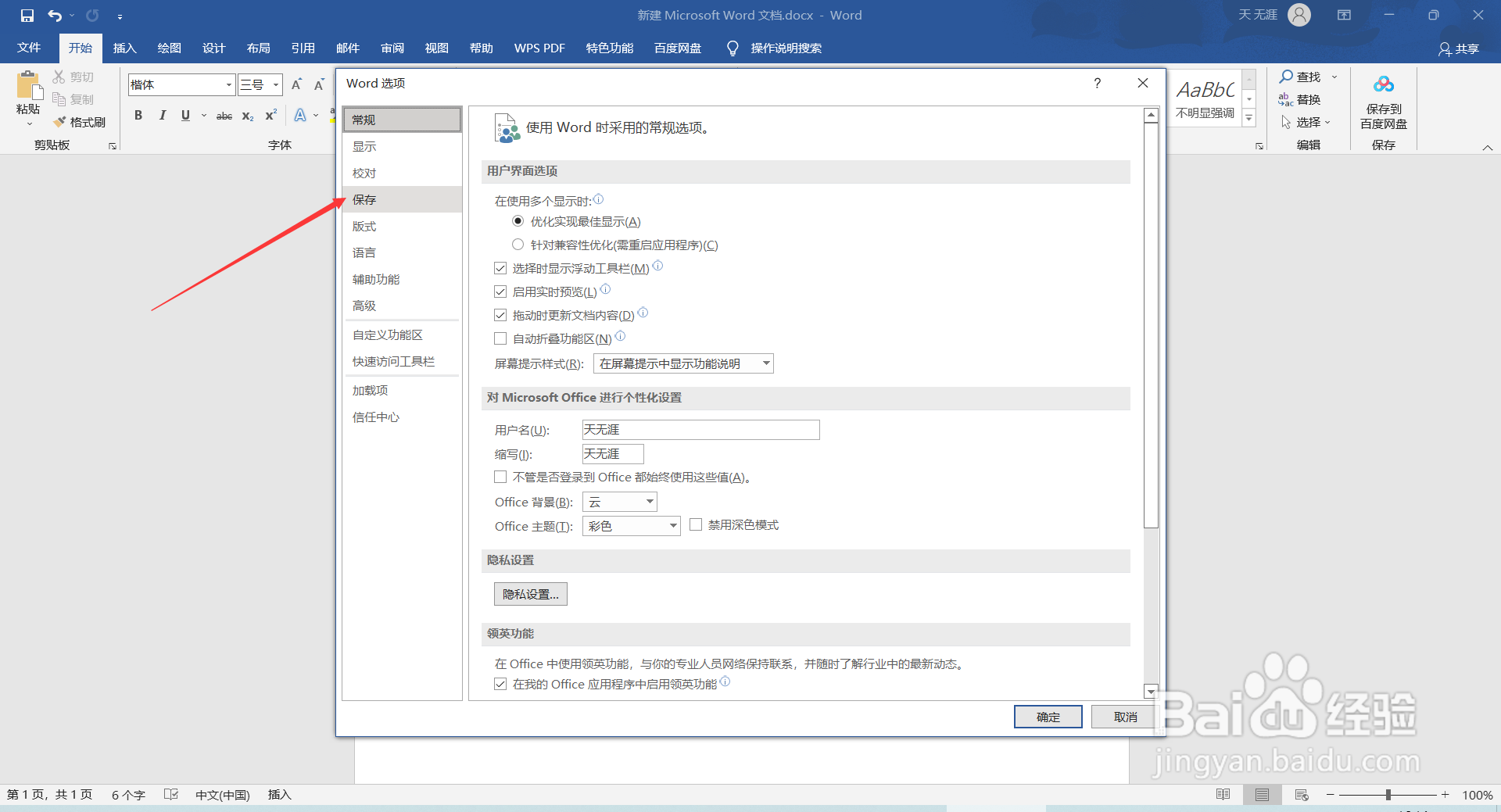Toggle enable LinkedIn features checkbox
Image resolution: width=1501 pixels, height=812 pixels.
coord(500,684)
